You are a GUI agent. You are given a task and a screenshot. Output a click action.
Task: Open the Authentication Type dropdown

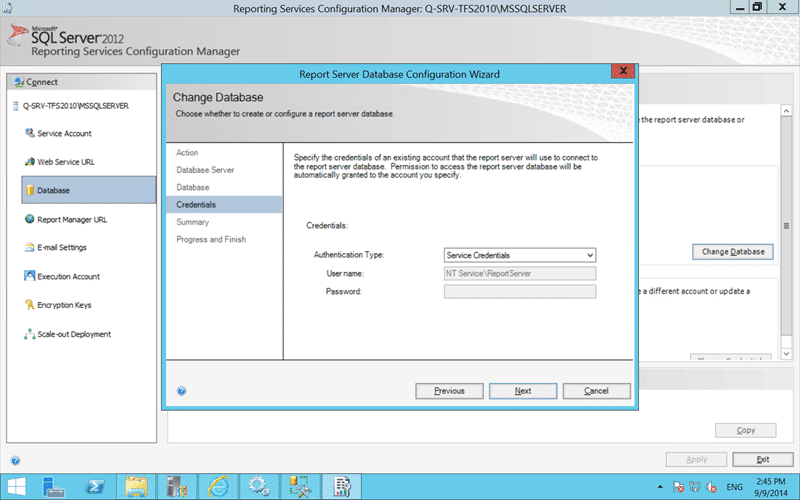(519, 255)
